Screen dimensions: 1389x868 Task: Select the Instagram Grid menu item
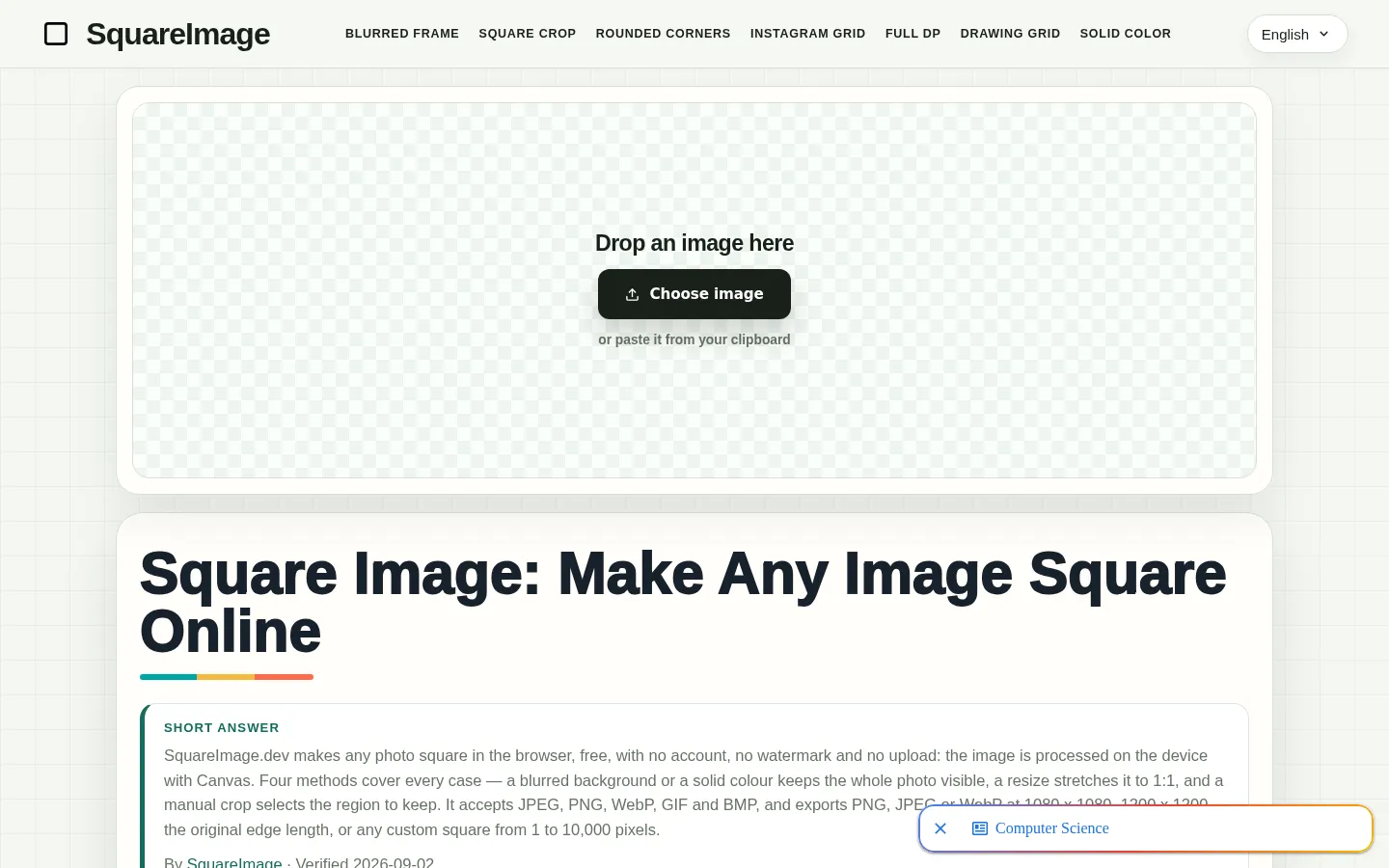click(x=808, y=34)
